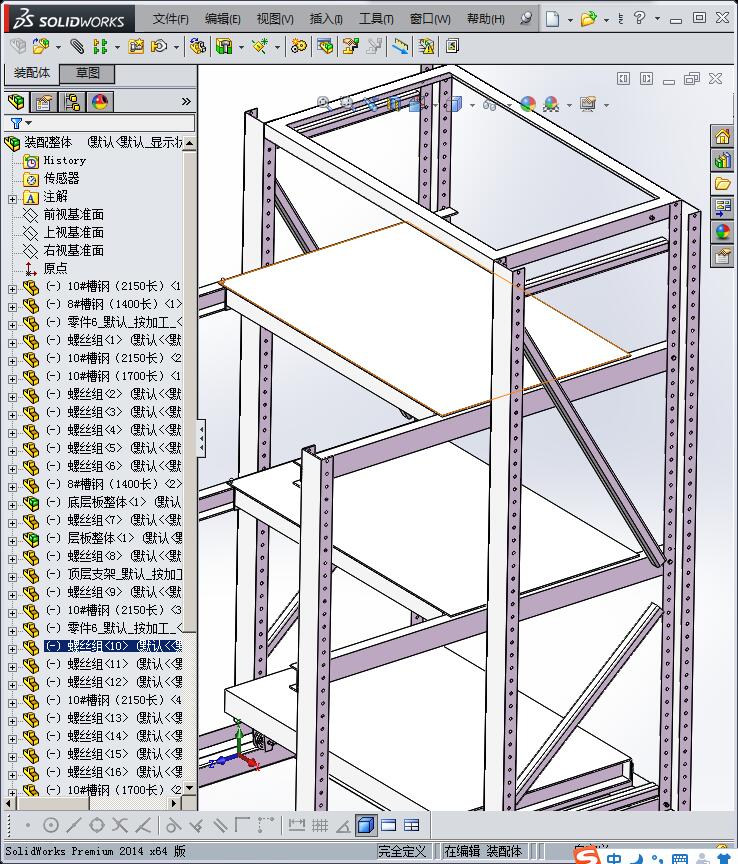Expand the 注解 tree node
The height and width of the screenshot is (864, 738).
pos(12,199)
